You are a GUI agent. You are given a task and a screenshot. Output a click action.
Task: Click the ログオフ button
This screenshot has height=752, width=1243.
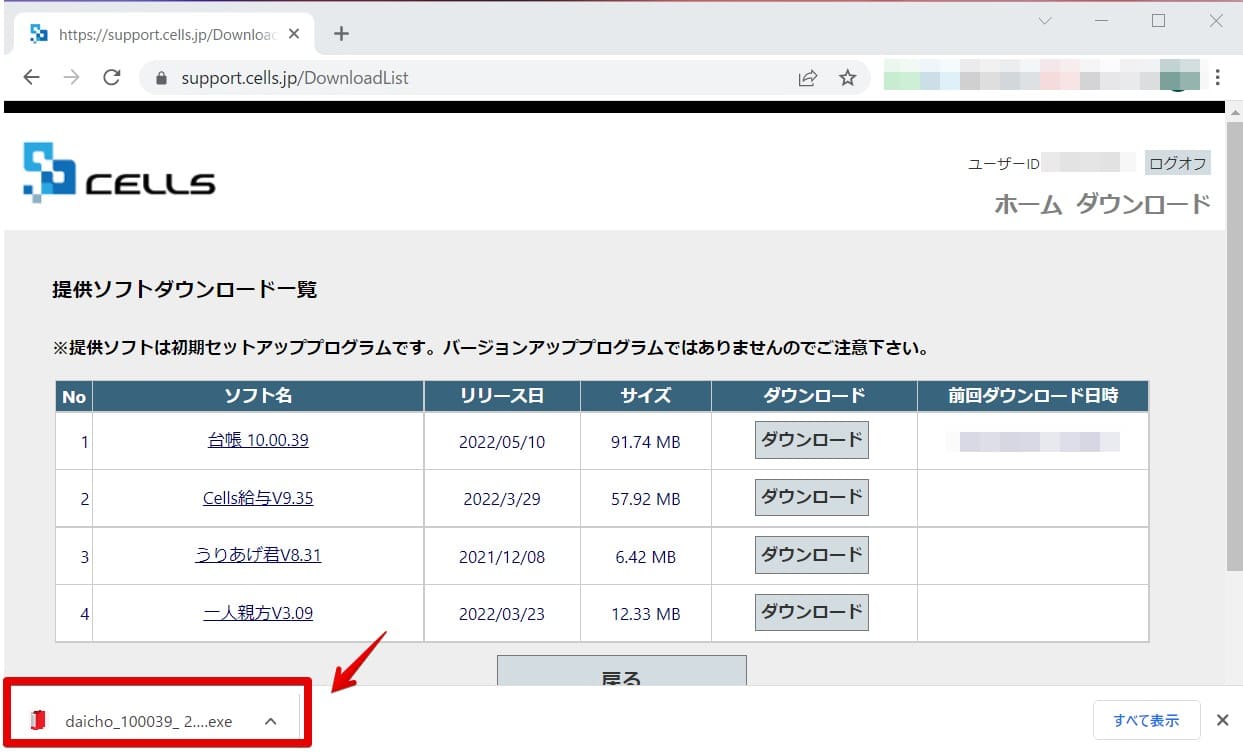tap(1178, 163)
